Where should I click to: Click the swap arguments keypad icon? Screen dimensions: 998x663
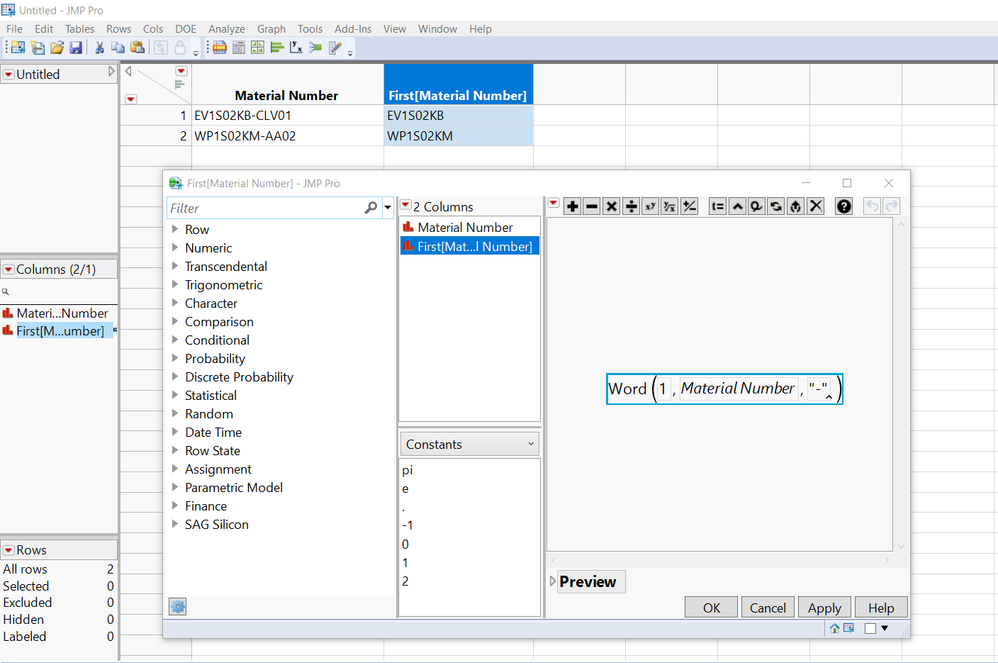(776, 206)
